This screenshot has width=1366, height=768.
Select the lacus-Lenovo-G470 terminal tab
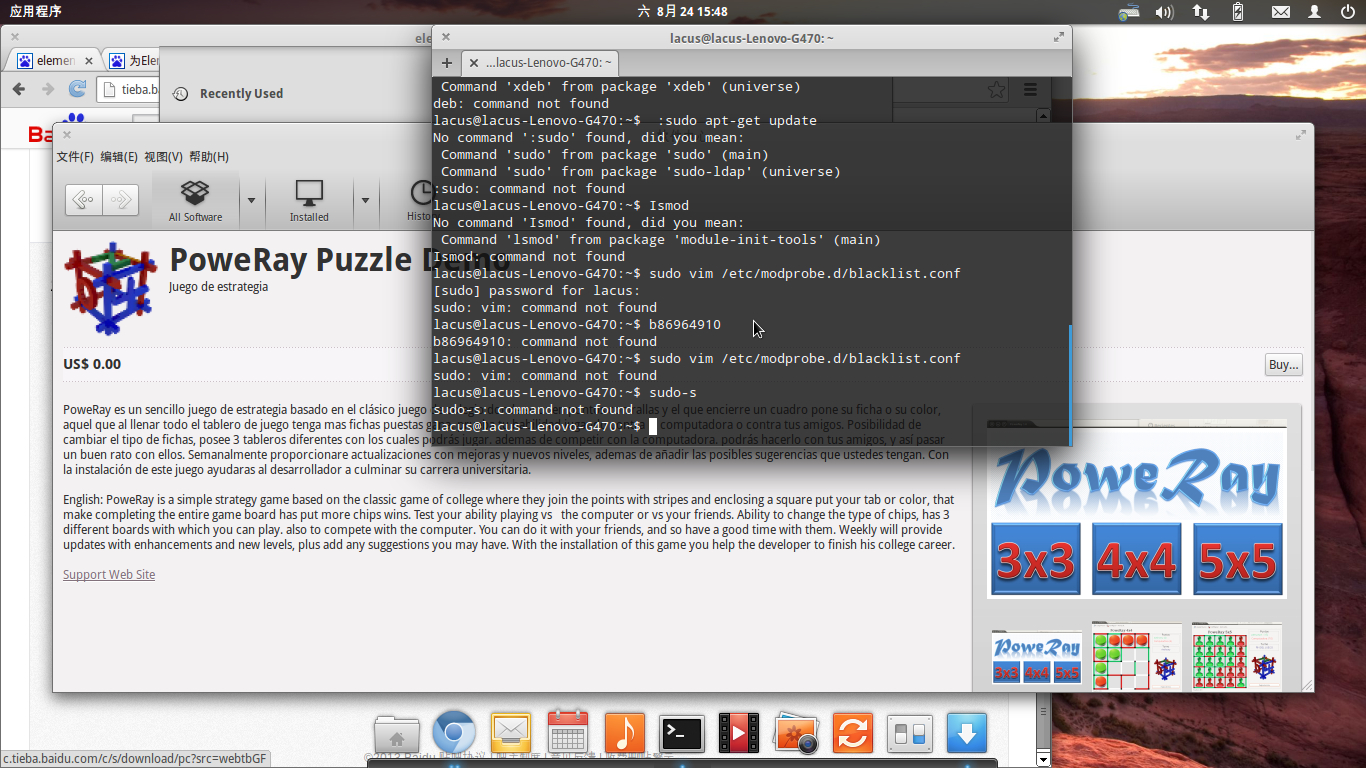(x=541, y=62)
